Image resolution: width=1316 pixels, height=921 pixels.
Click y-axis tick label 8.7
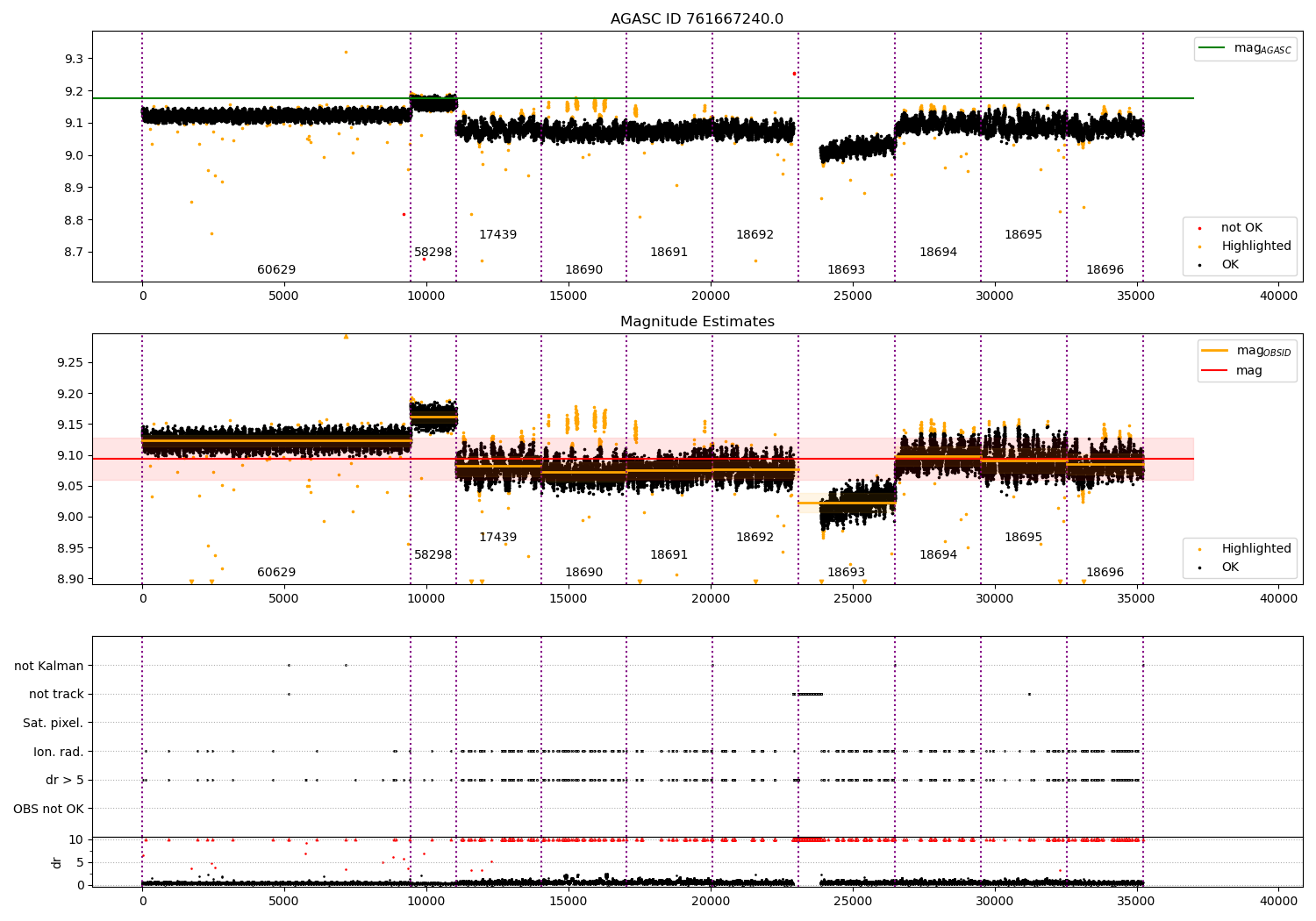[74, 252]
